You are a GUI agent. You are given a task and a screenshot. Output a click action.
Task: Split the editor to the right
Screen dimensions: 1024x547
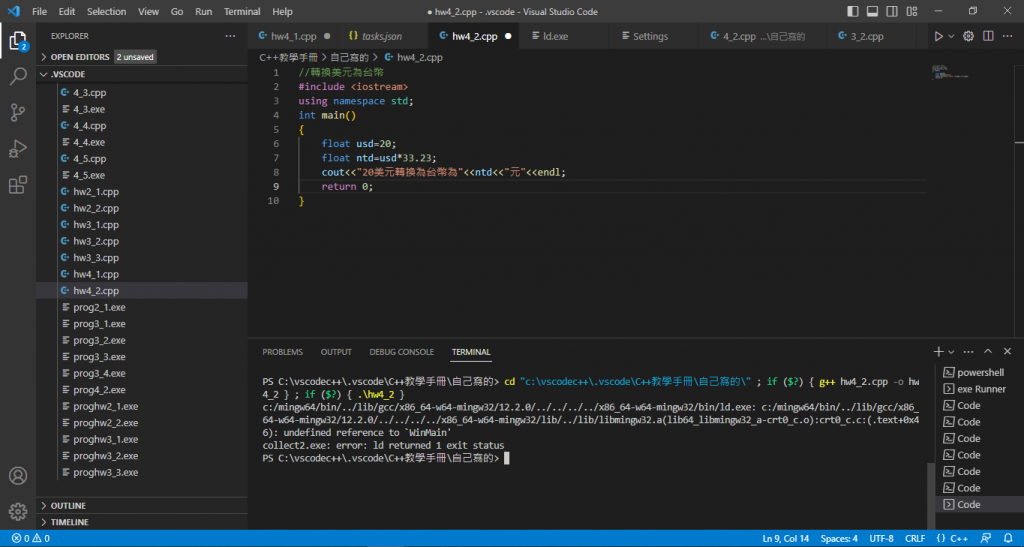pos(989,36)
